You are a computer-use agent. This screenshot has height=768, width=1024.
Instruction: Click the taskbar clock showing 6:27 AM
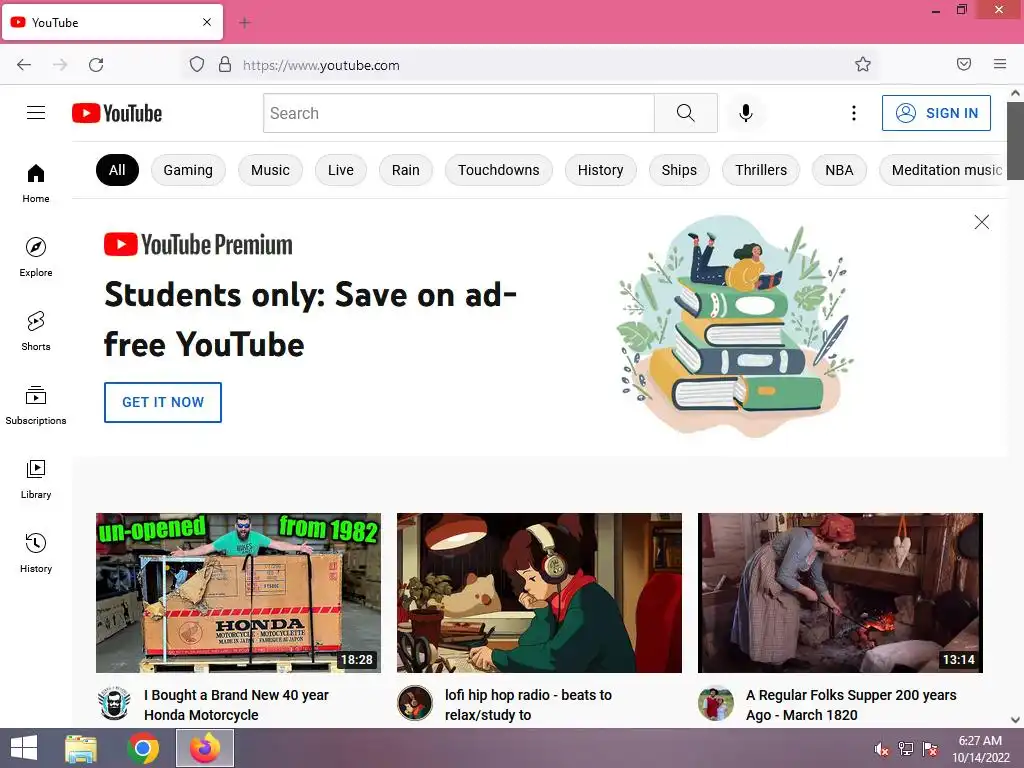980,749
